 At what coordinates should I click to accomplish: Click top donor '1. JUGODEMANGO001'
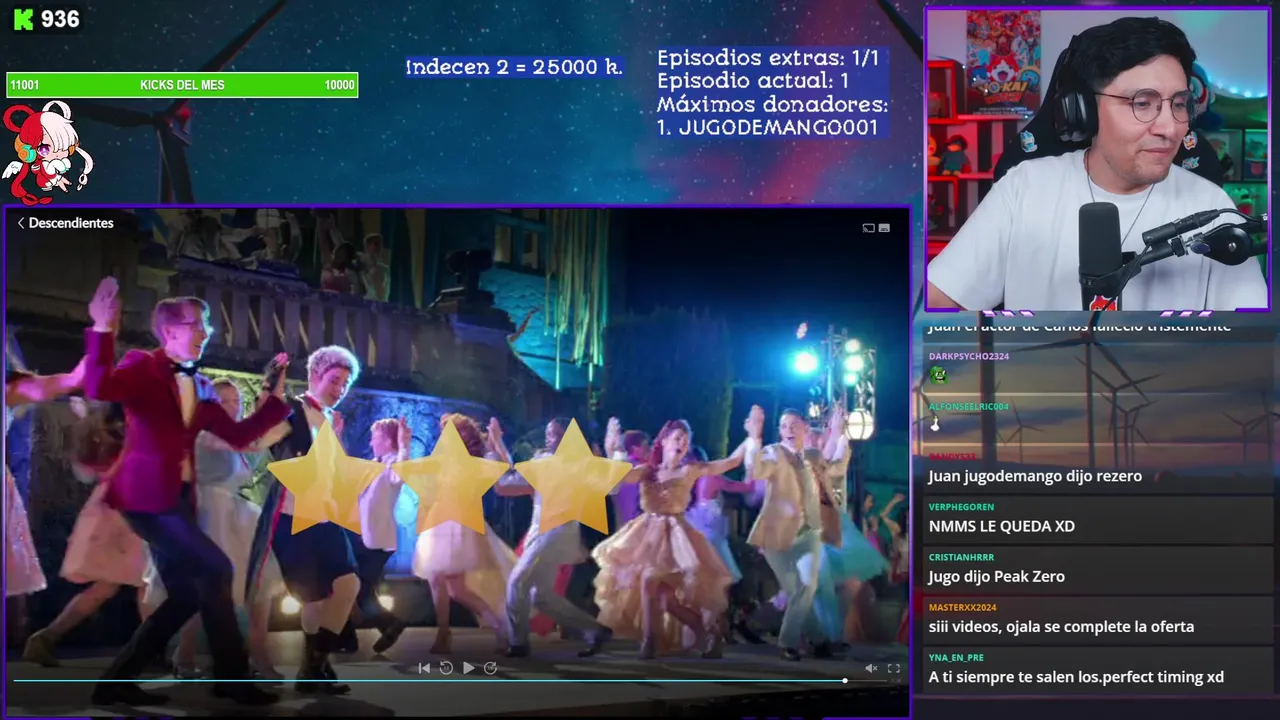(767, 127)
